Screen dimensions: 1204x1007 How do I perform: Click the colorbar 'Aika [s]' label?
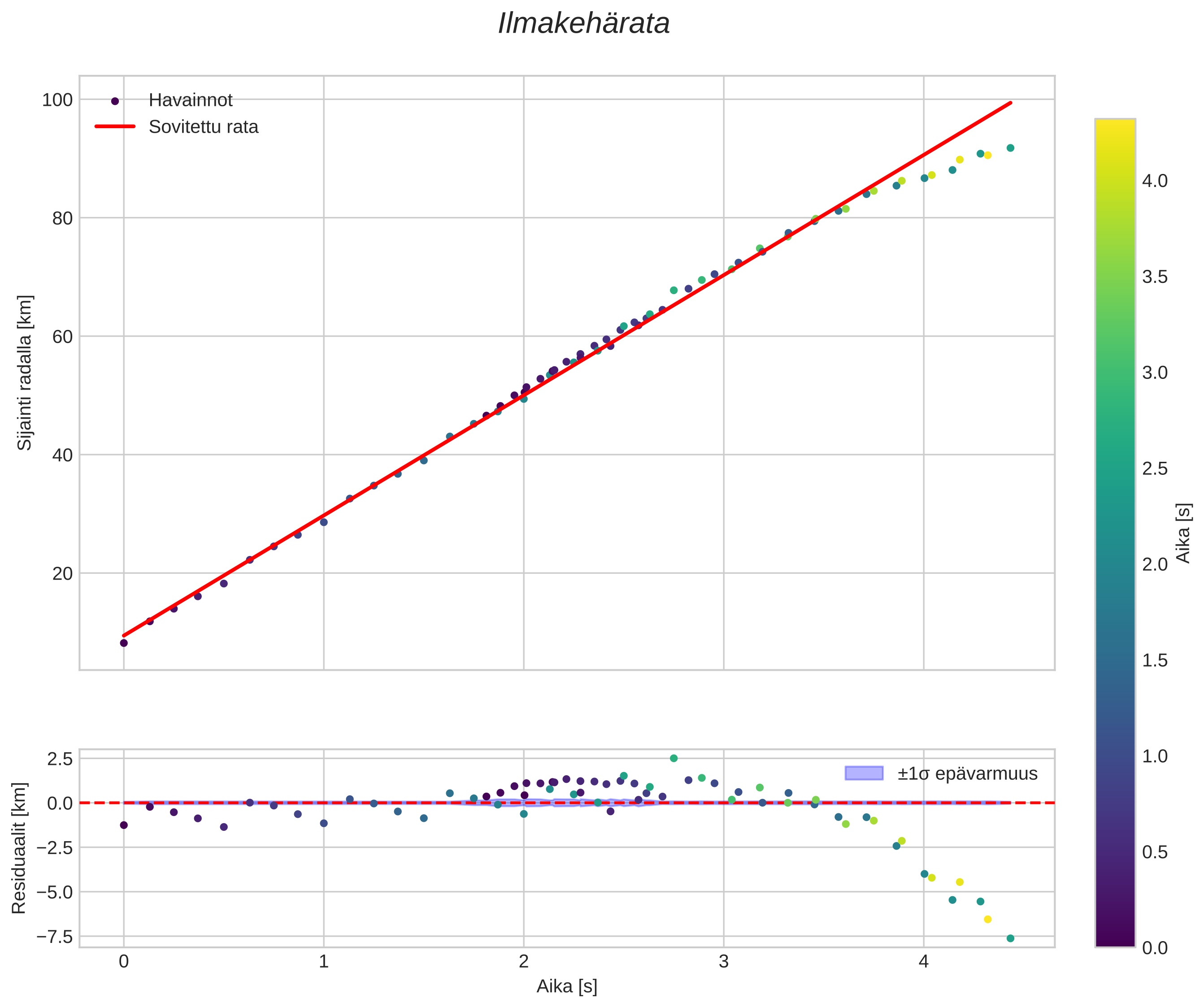point(1184,533)
